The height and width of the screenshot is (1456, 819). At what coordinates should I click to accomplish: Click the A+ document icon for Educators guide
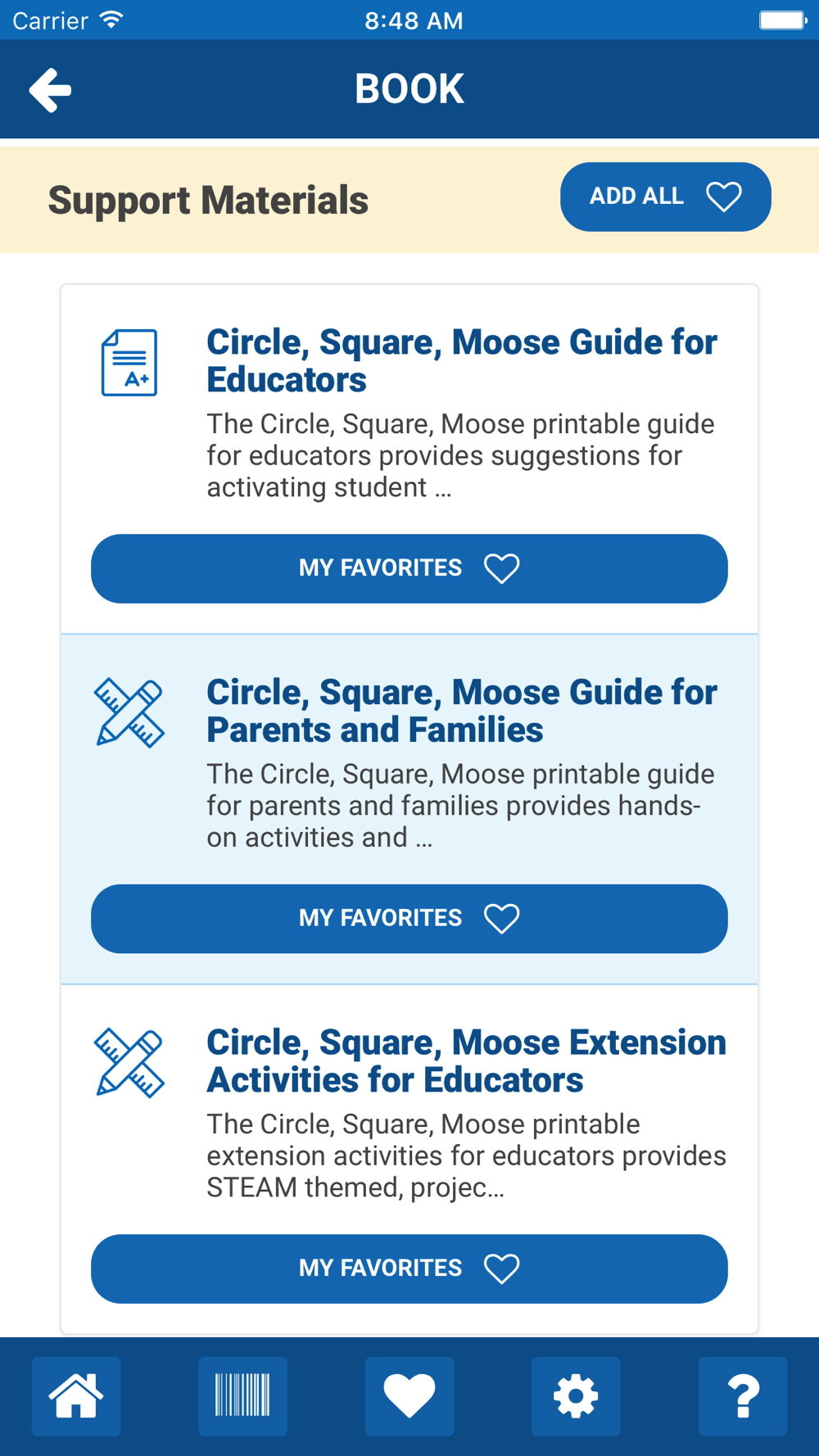[x=129, y=363]
